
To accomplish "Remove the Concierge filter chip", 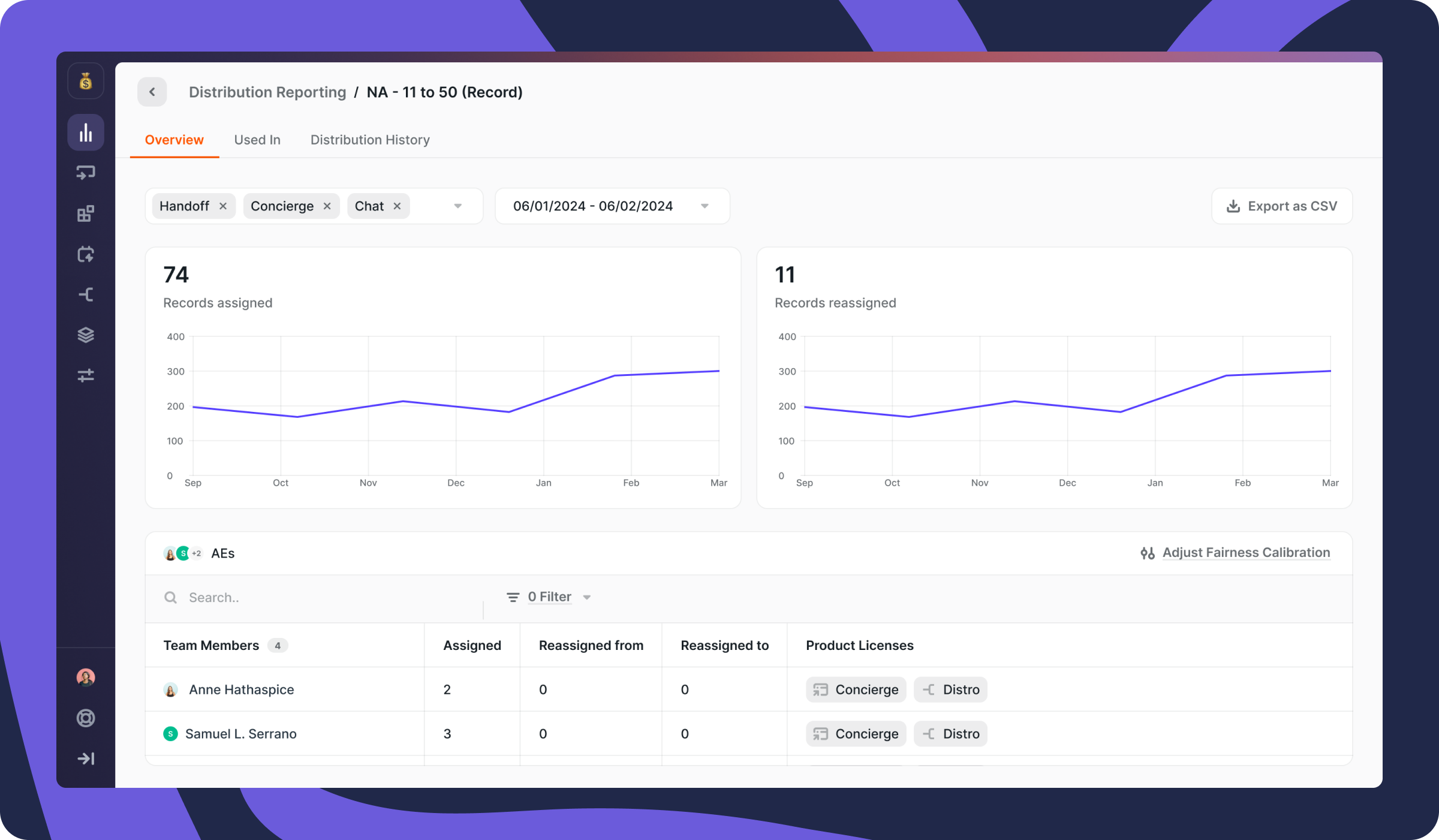I will pyautogui.click(x=327, y=206).
